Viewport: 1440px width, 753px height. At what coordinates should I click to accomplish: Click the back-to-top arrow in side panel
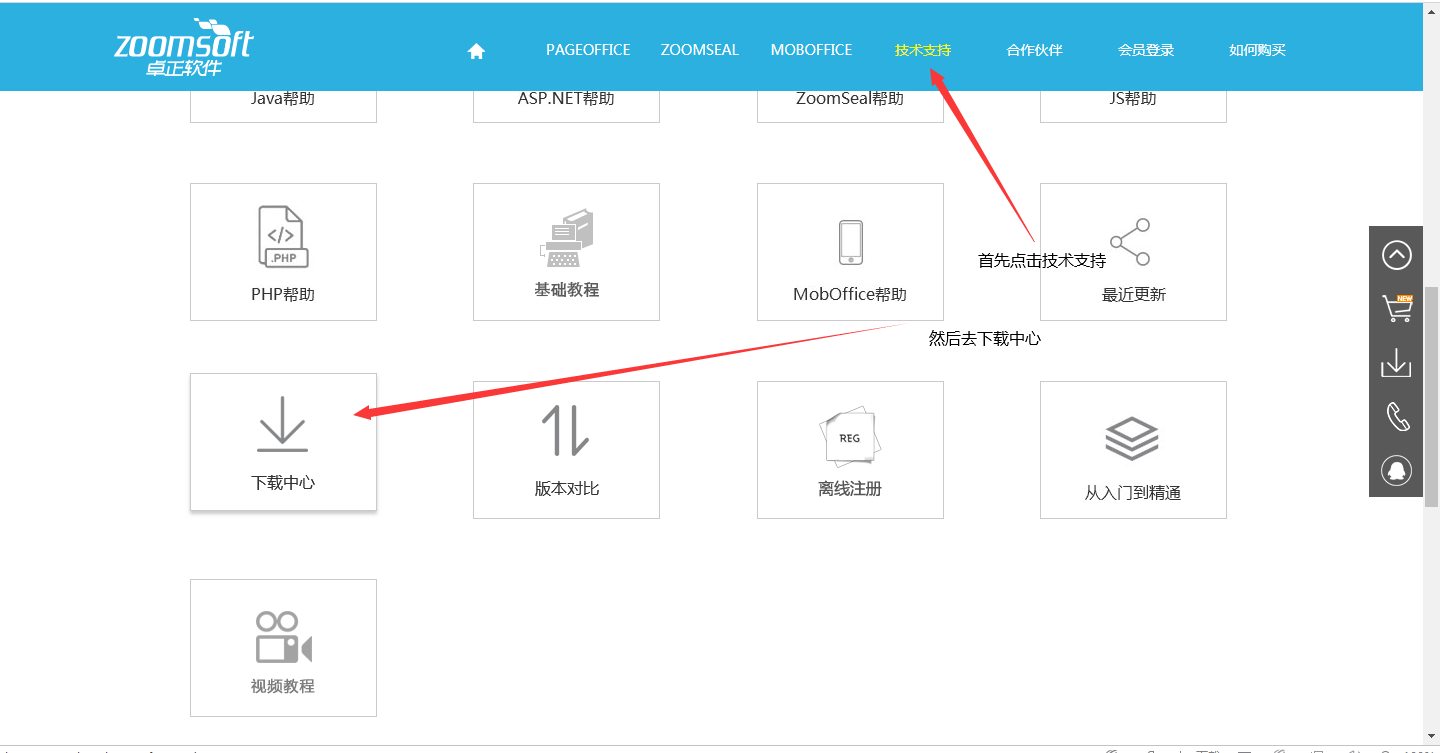point(1396,256)
